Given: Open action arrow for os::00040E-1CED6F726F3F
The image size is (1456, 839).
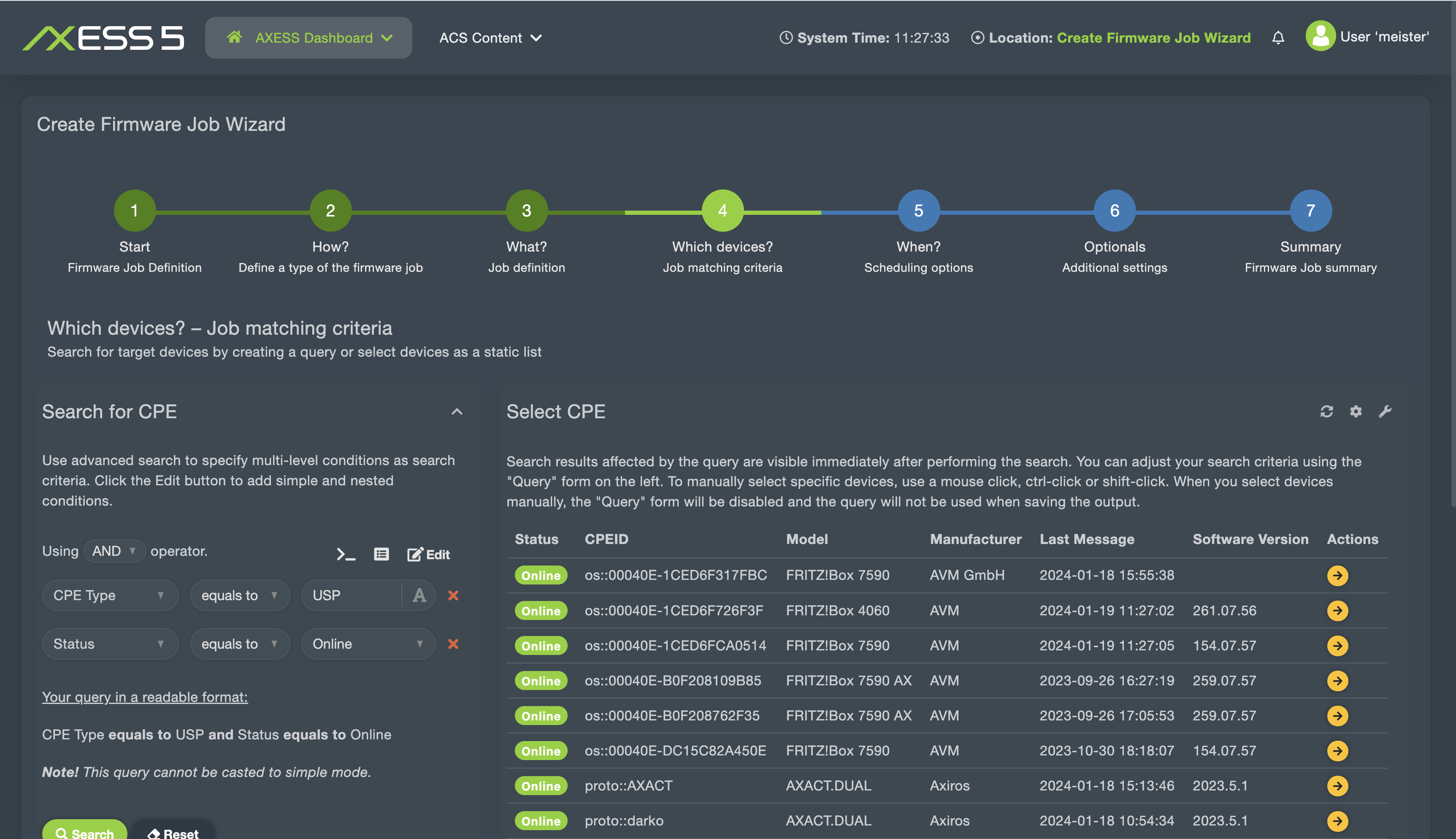Looking at the screenshot, I should tap(1337, 610).
